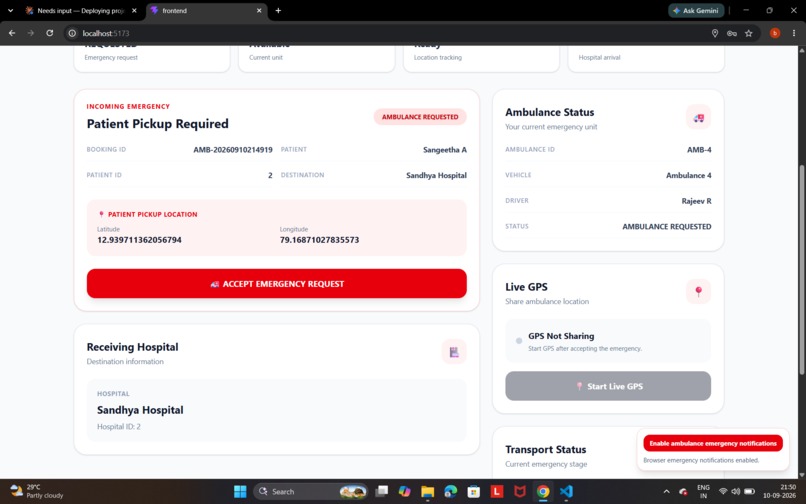Screen dimensions: 806x504
Task: Click driver name Rajeev R
Action: pyautogui.click(x=697, y=201)
